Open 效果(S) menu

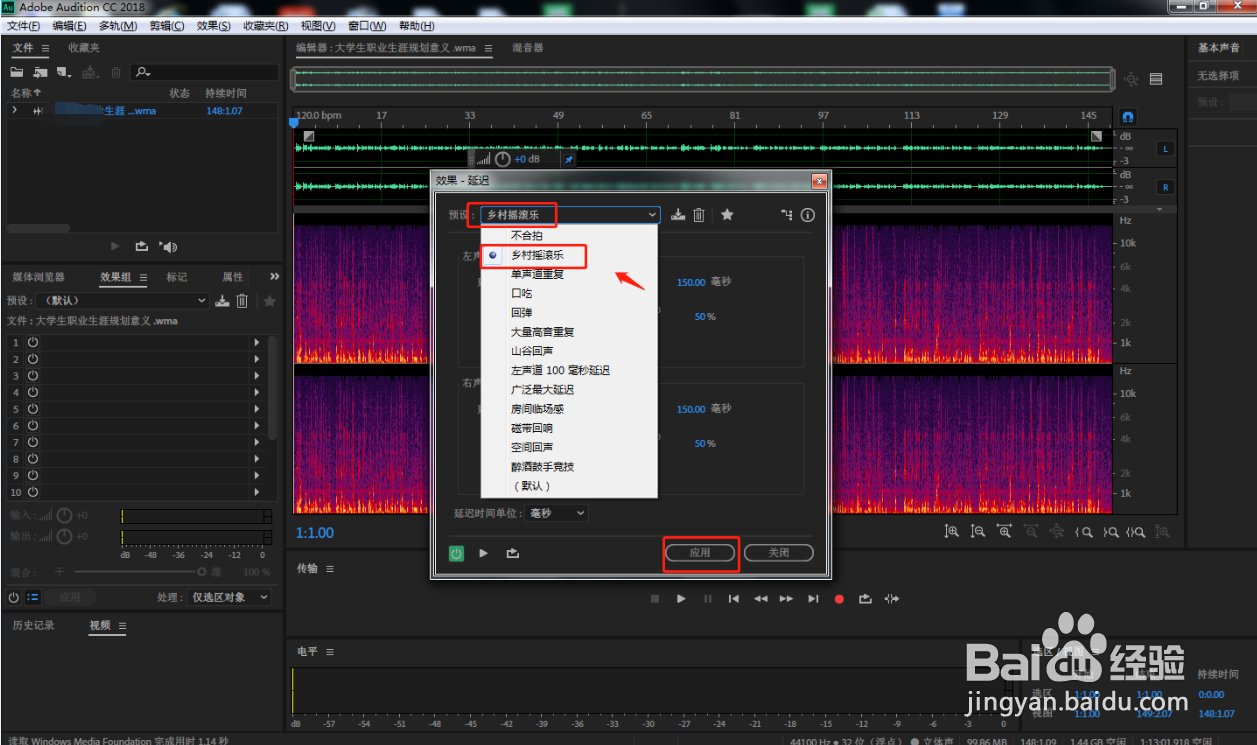pyautogui.click(x=213, y=26)
